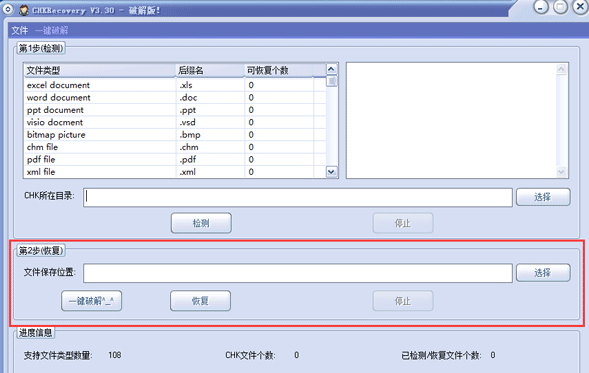Click the right panel's scroll down arrow
The image size is (589, 373).
click(x=561, y=172)
